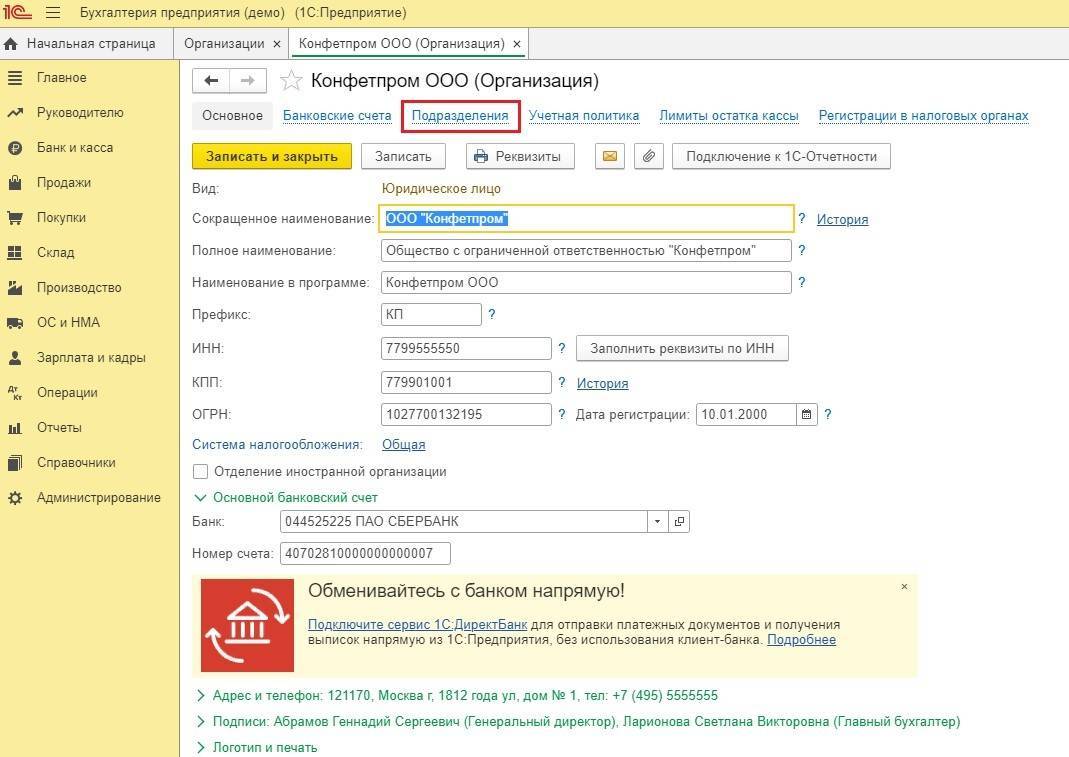Click the back arrow navigation button

pyautogui.click(x=211, y=81)
